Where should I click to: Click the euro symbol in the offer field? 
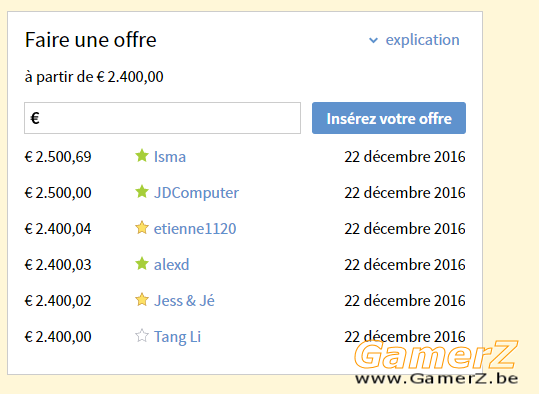[x=35, y=118]
